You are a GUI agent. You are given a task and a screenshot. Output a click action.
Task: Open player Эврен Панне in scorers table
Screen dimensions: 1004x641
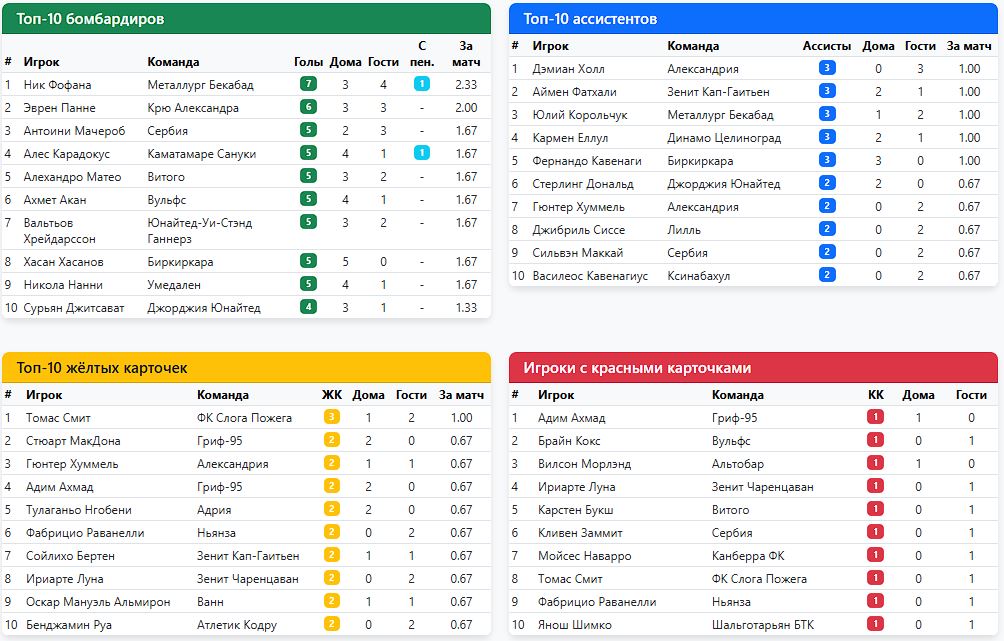coord(60,108)
